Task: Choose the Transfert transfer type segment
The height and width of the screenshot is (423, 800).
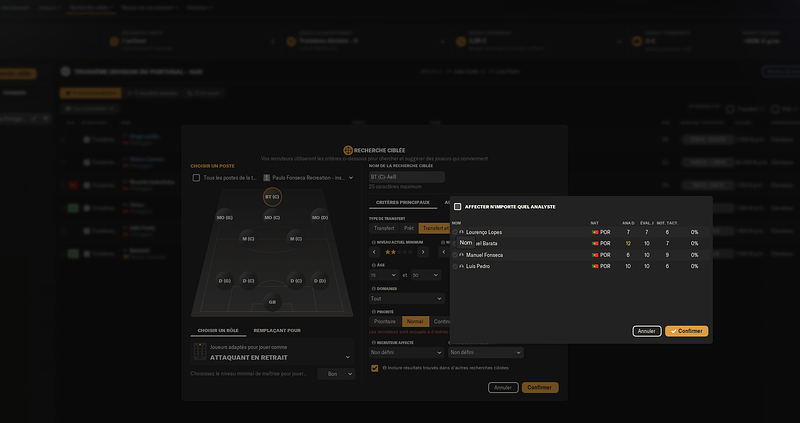Action: [384, 229]
